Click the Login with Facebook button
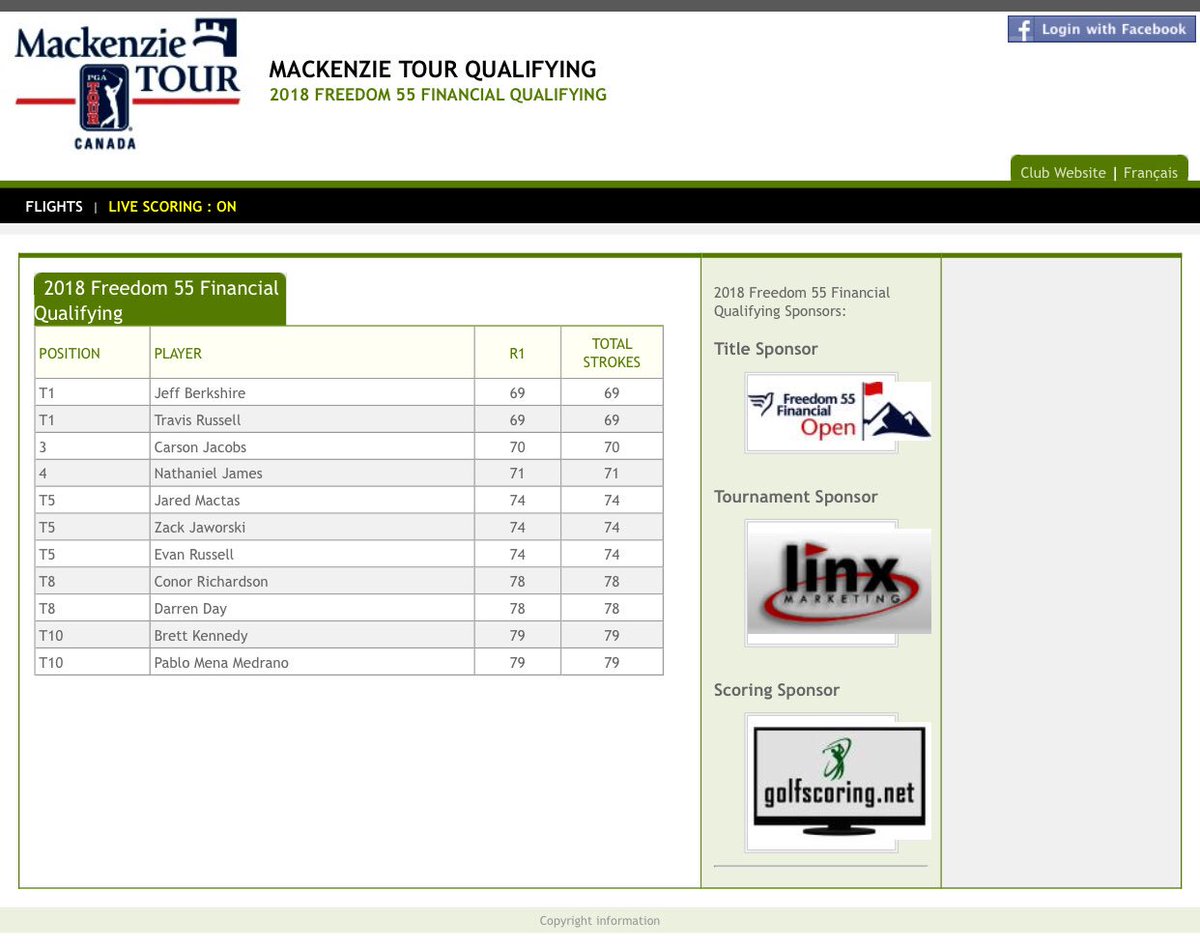The height and width of the screenshot is (949, 1200). click(1101, 29)
